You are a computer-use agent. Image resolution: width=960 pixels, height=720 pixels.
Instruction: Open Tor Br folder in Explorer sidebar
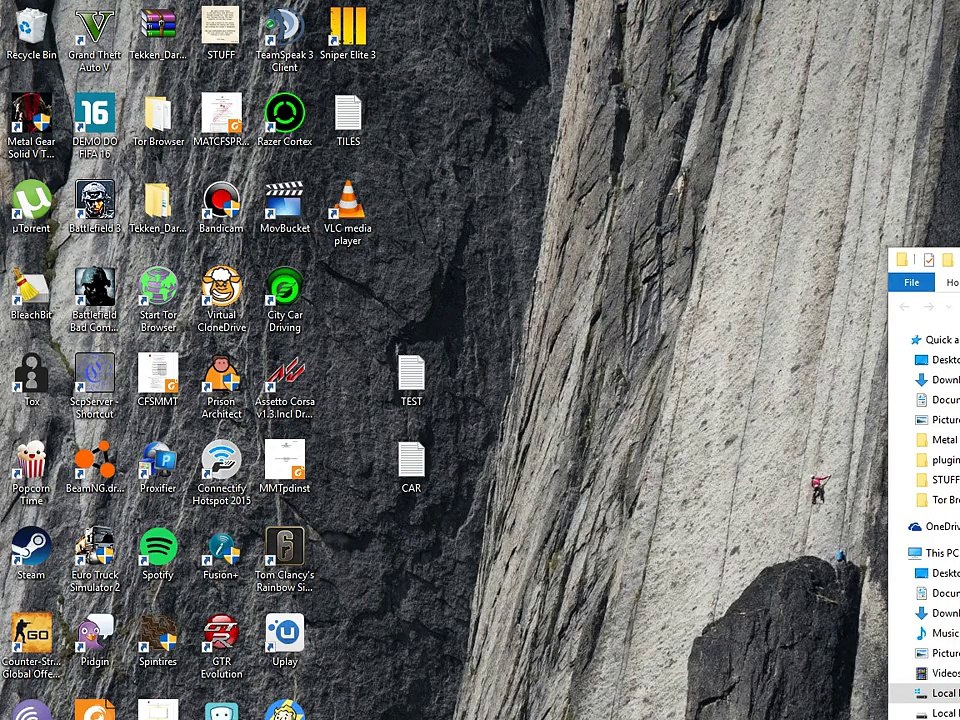click(937, 500)
